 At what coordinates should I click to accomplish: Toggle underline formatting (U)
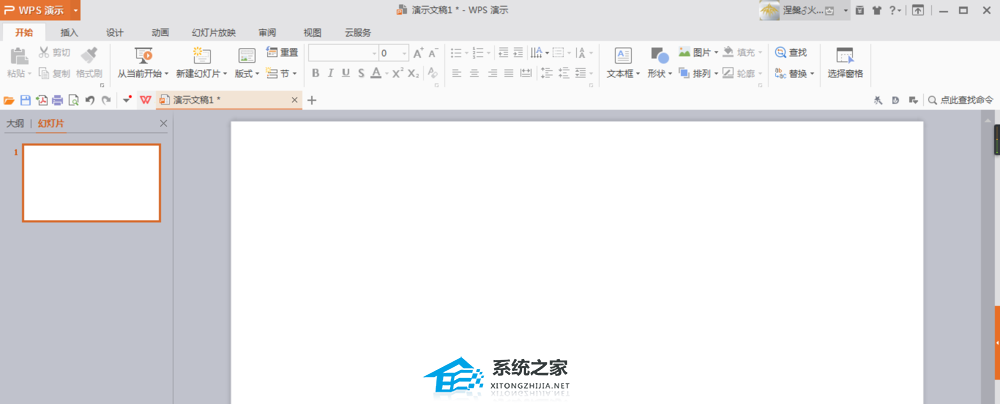pyautogui.click(x=346, y=73)
